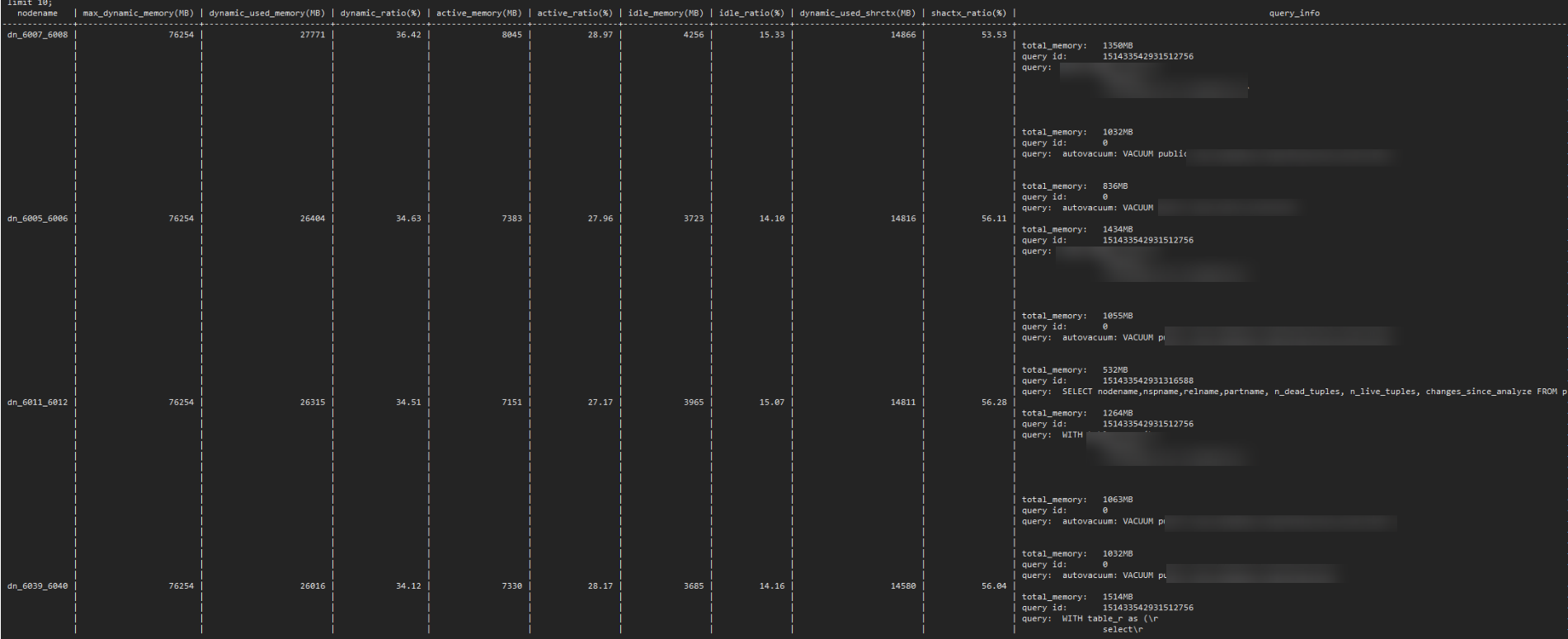
Task: Click active memory value 7330
Action: 512,586
